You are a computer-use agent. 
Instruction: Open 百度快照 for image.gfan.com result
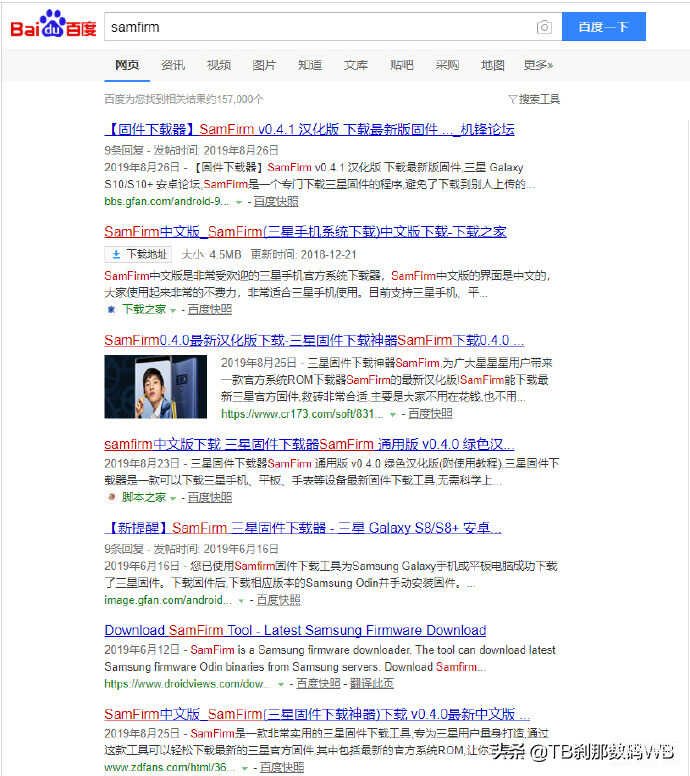pos(279,600)
